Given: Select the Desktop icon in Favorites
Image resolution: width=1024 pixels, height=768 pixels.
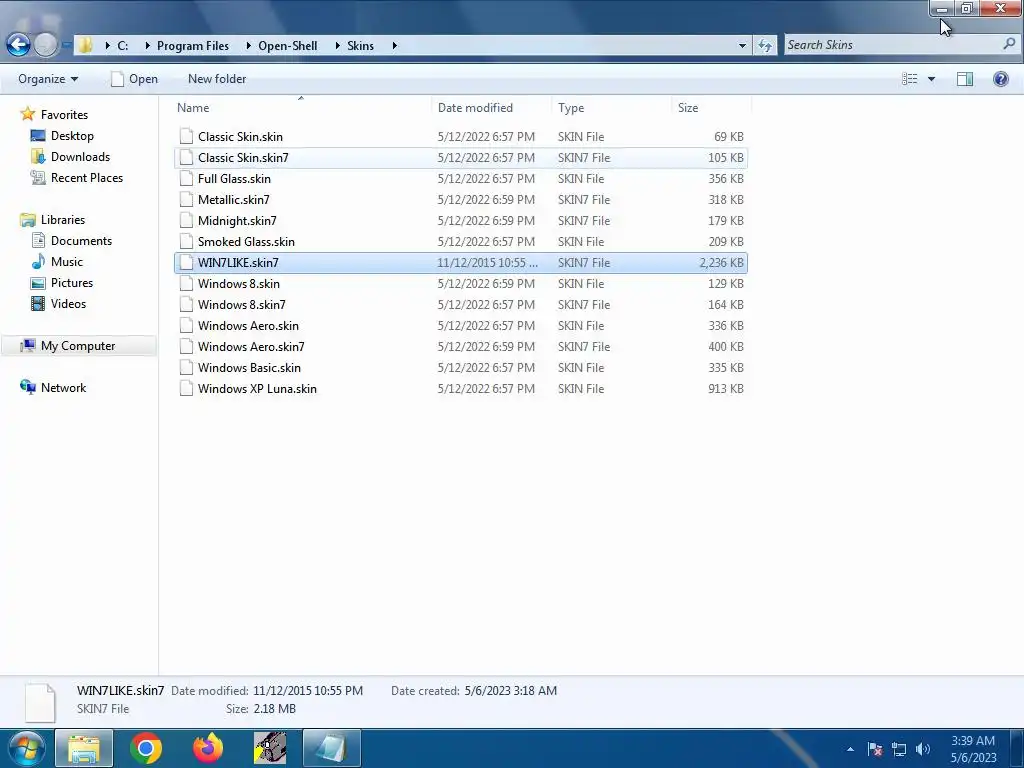Looking at the screenshot, I should pos(38,136).
